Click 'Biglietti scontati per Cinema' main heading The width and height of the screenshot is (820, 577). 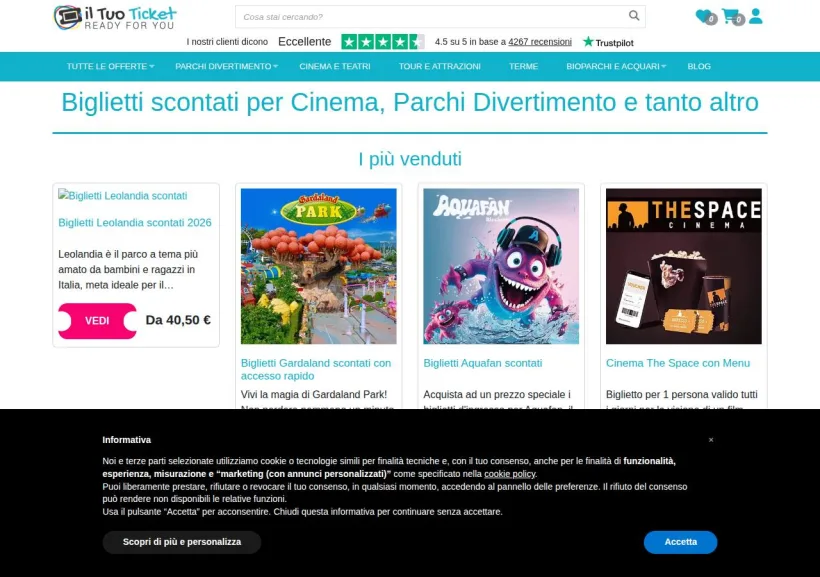tap(410, 102)
